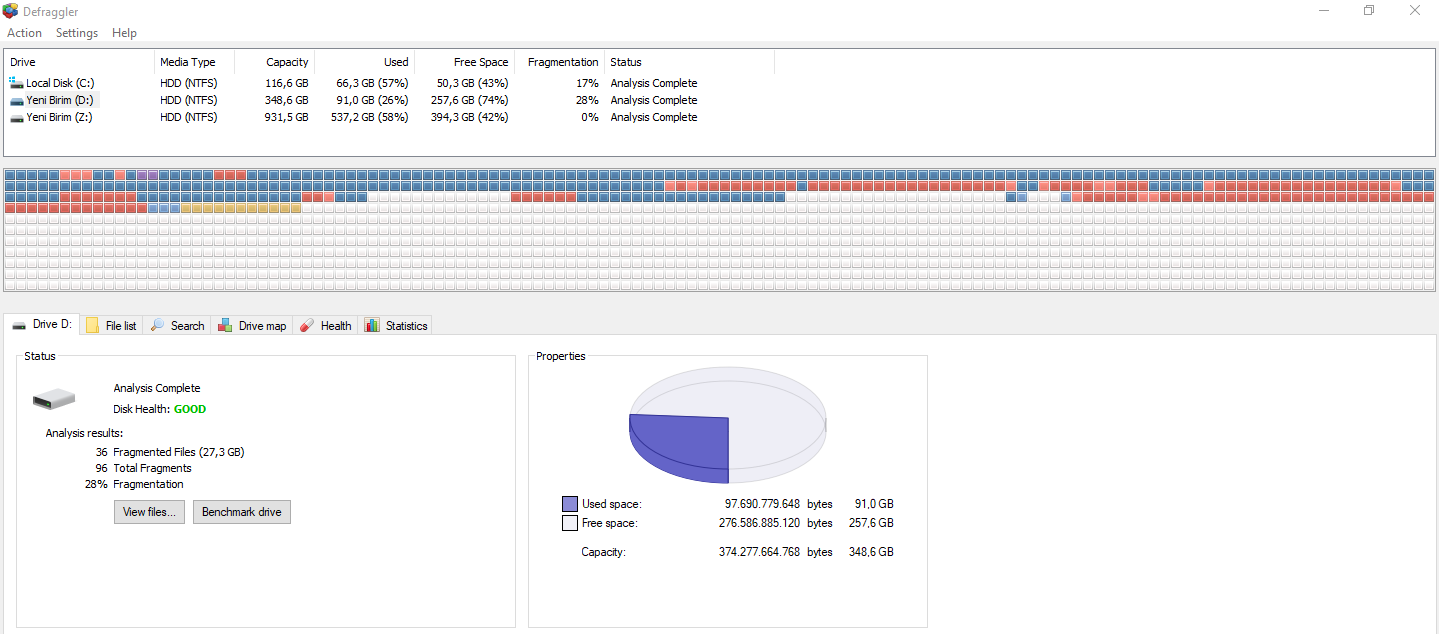Viewport: 1439px width, 634px height.
Task: Click the 0% fragmentation cell
Action: coord(591,117)
